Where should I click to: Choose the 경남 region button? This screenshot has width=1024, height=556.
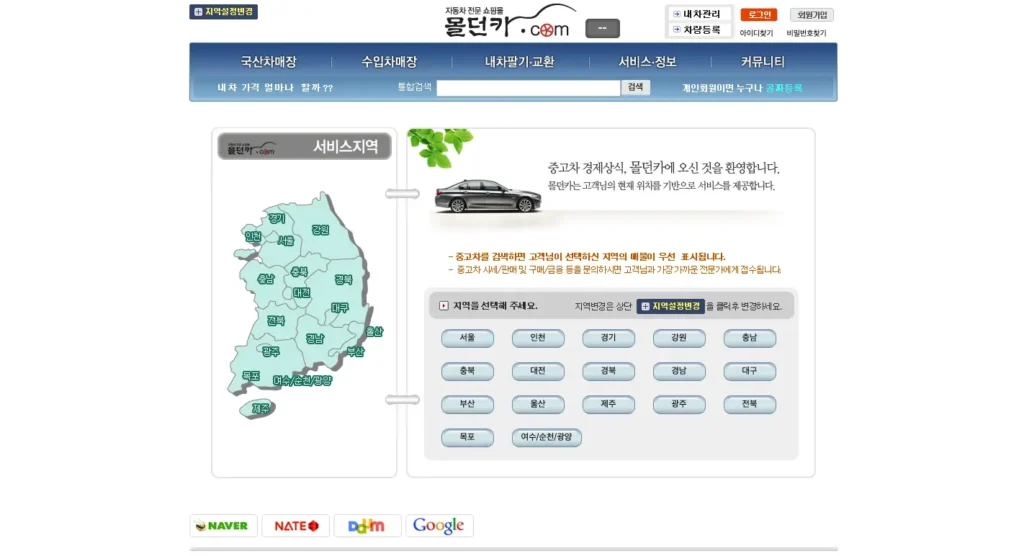[x=679, y=371]
